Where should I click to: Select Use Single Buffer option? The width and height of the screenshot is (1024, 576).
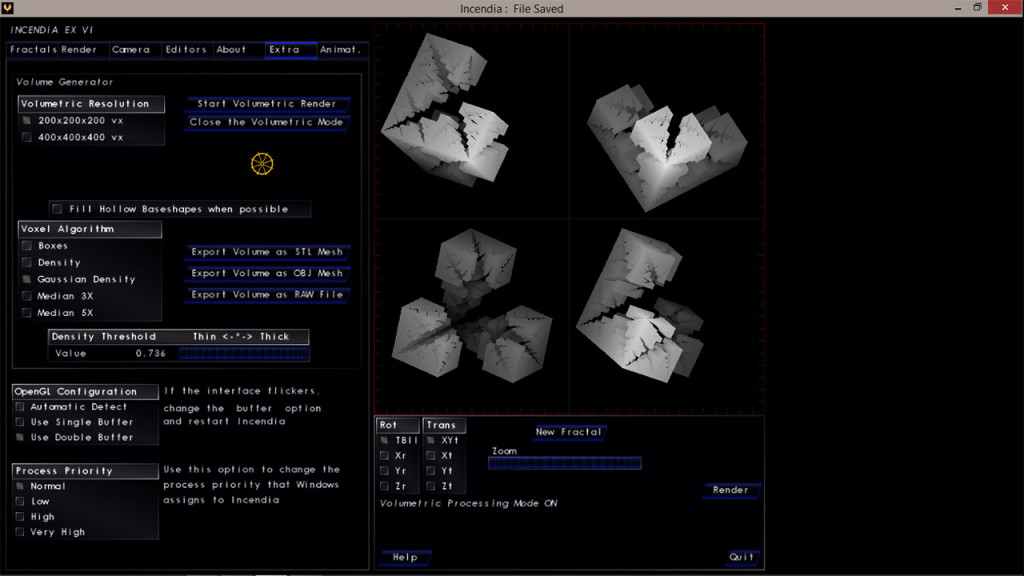pyautogui.click(x=20, y=423)
